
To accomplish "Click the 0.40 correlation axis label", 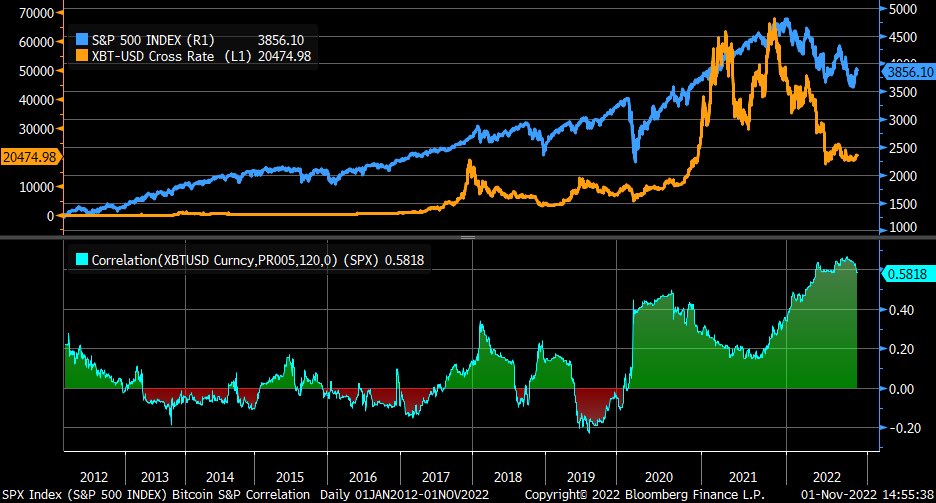I will tap(901, 310).
